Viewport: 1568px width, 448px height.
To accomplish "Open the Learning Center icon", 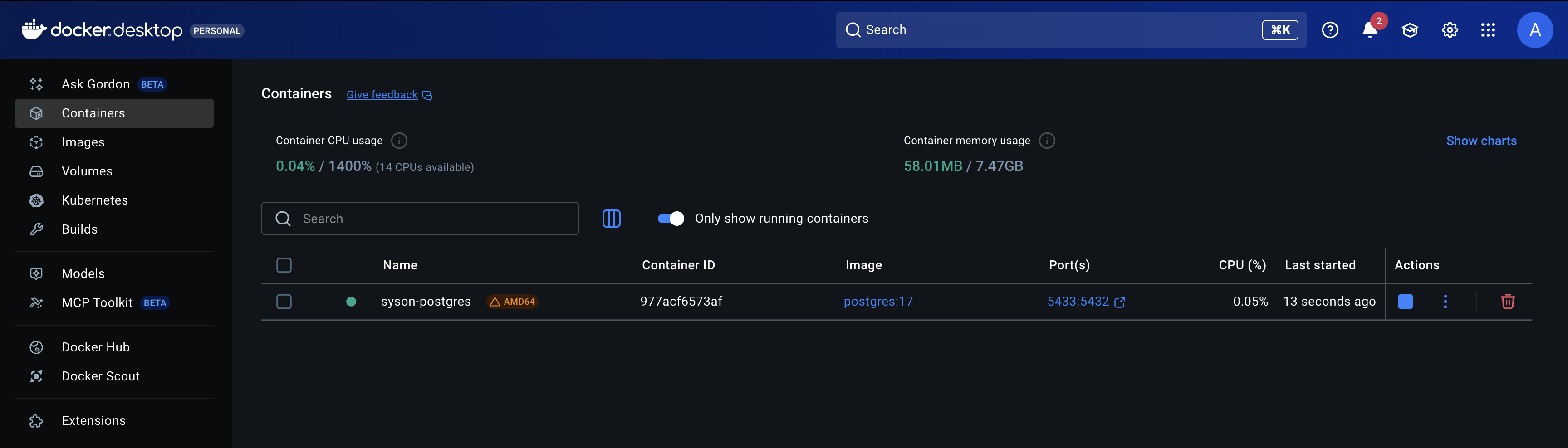I will (1410, 30).
